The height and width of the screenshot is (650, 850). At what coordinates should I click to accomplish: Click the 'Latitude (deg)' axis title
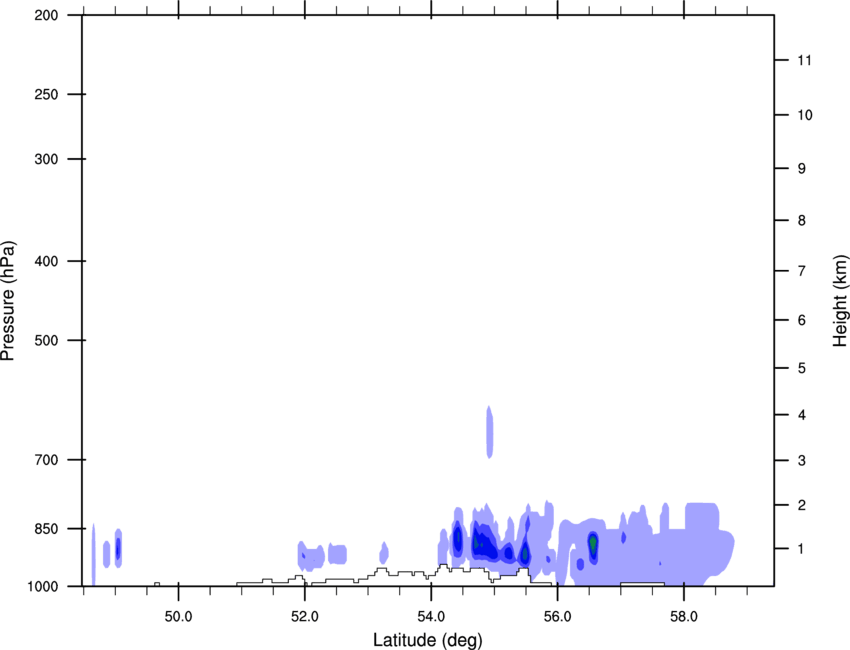[427, 640]
